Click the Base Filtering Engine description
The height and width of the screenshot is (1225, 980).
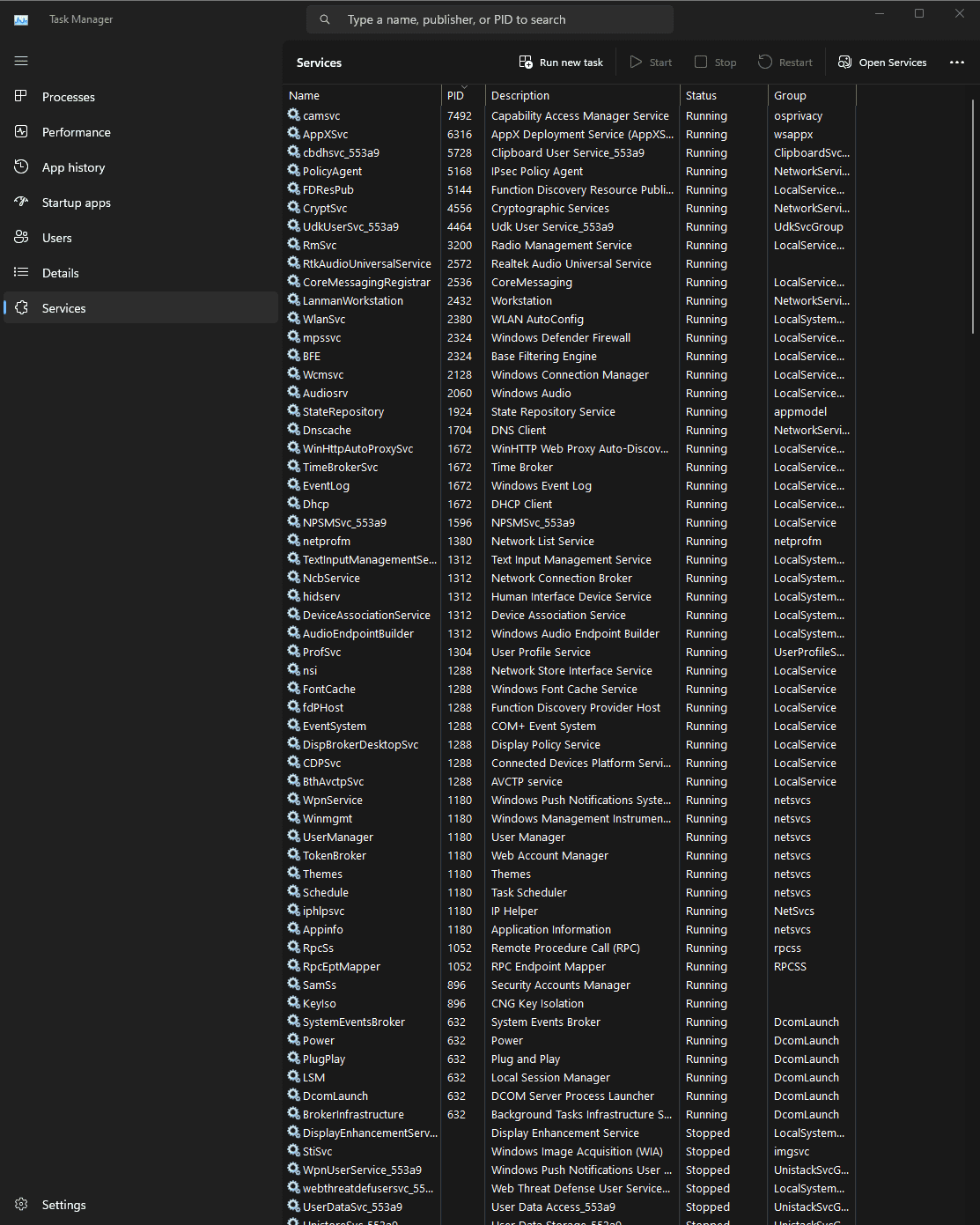(x=544, y=357)
